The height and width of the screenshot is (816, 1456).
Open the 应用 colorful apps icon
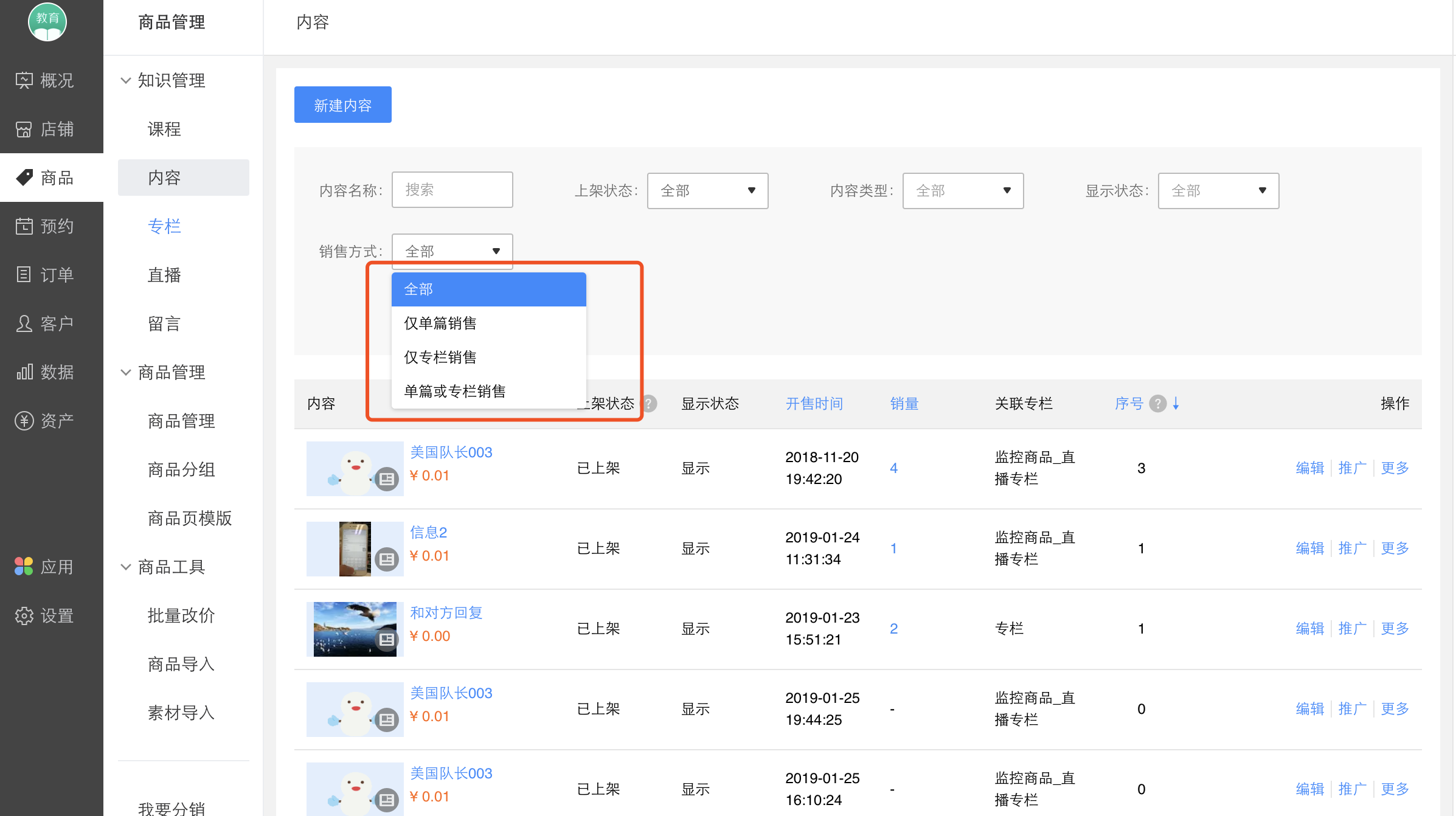pyautogui.click(x=24, y=567)
